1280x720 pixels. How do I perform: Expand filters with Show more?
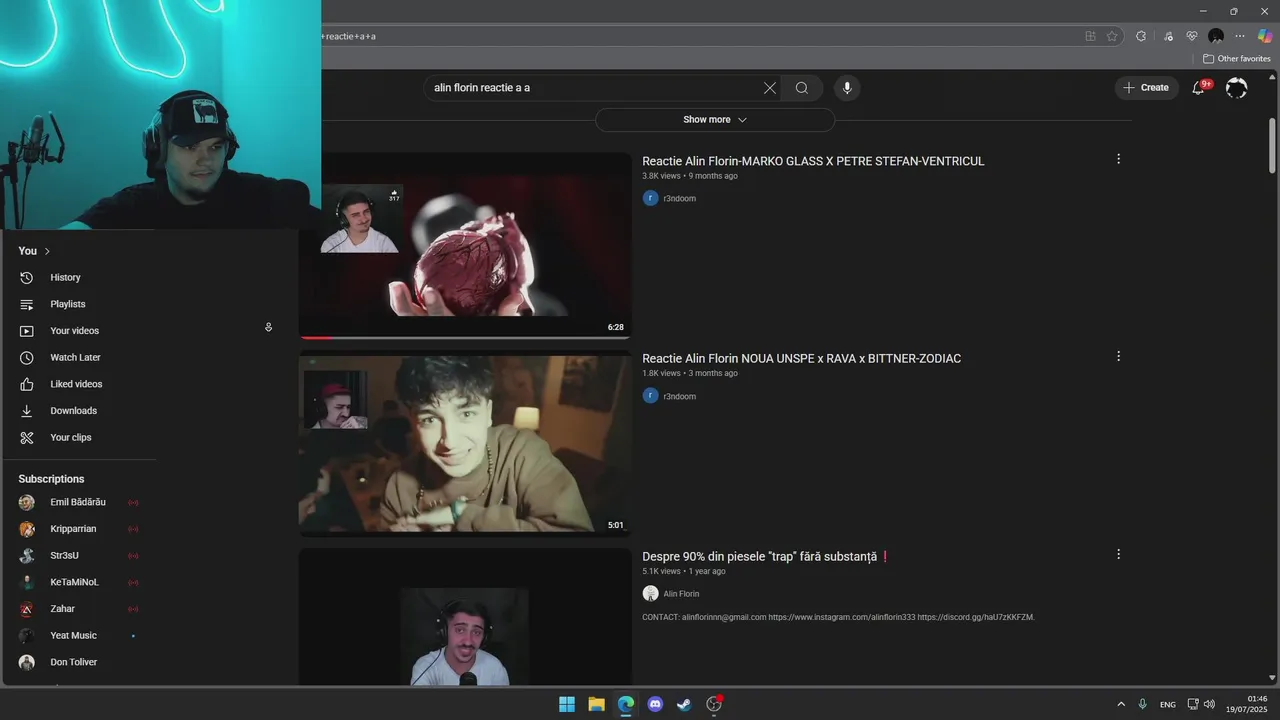[715, 119]
